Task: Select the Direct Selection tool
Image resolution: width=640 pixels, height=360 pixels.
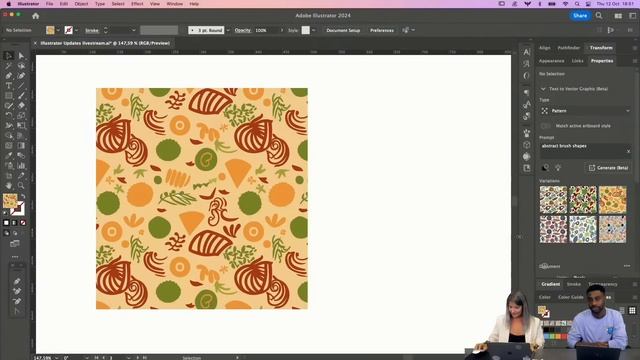Action: [x=21, y=56]
